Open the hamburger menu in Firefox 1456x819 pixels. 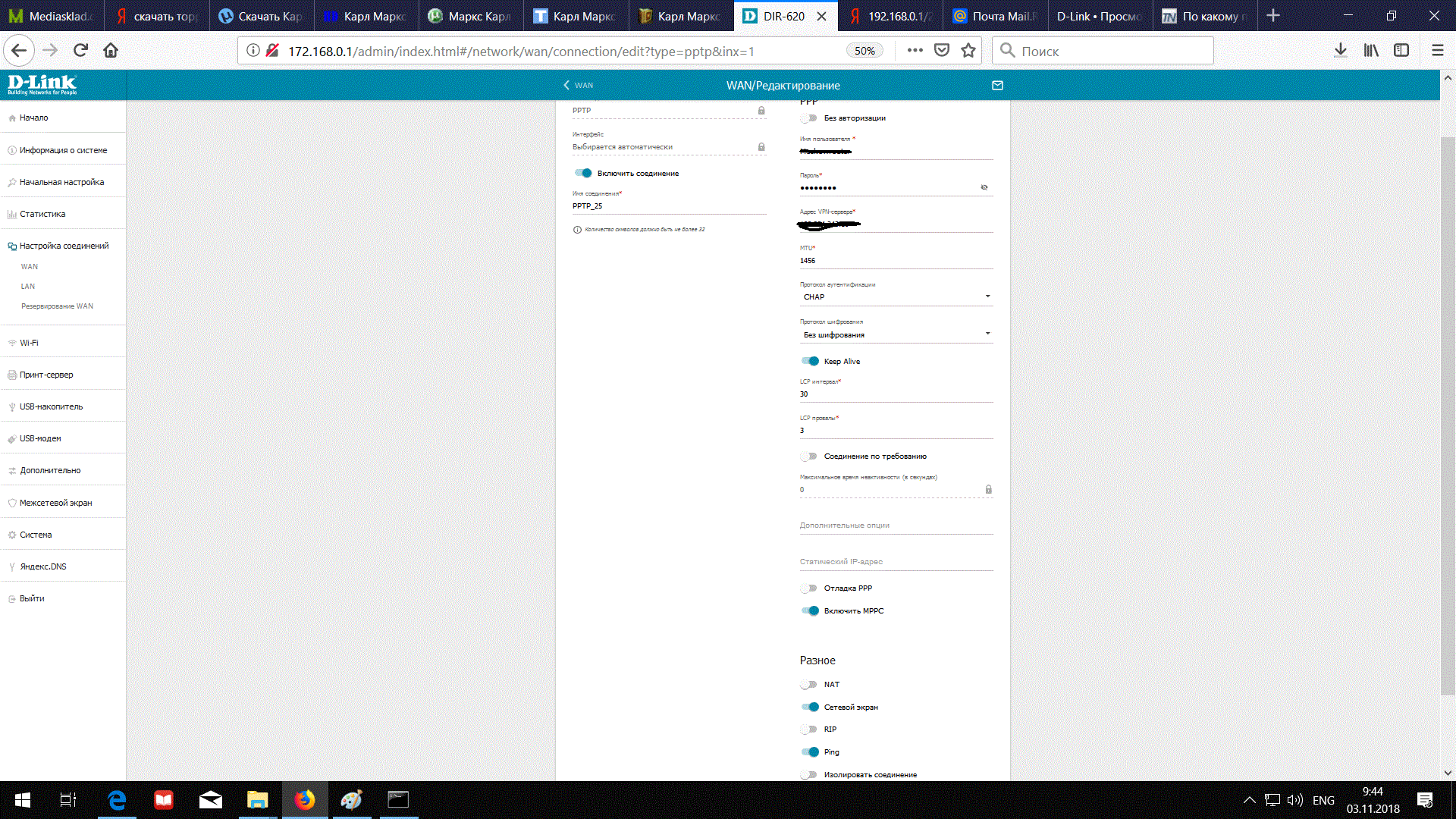[x=1437, y=51]
